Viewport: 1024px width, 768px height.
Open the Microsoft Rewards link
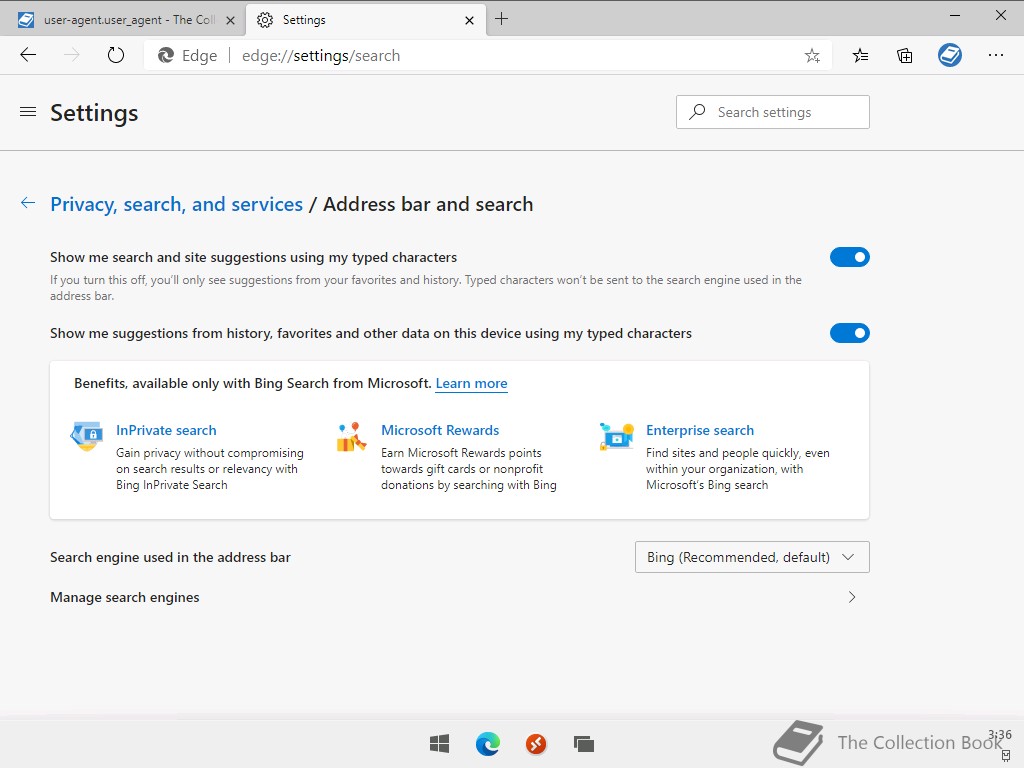coord(440,430)
